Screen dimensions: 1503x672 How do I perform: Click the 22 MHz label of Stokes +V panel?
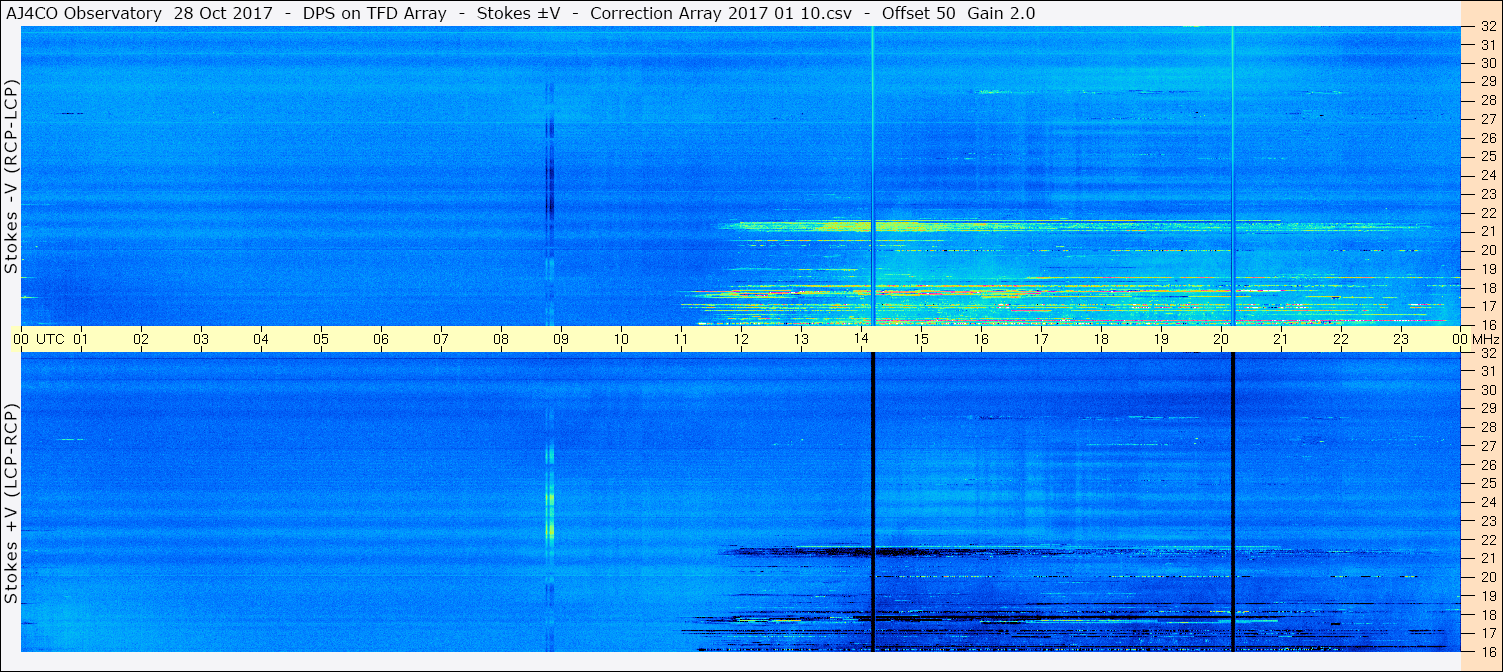(x=1488, y=539)
